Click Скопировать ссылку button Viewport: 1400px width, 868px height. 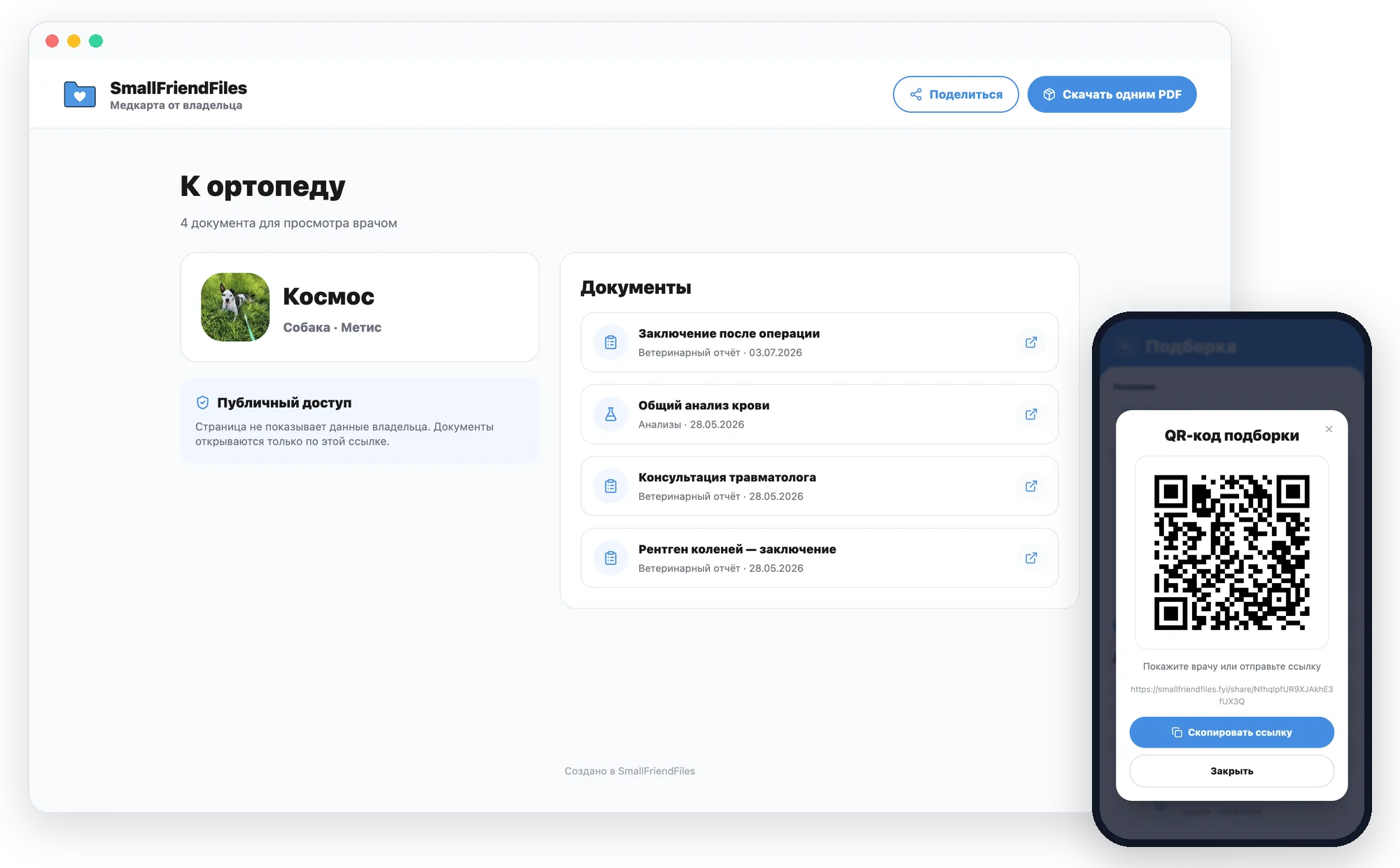[x=1231, y=732]
